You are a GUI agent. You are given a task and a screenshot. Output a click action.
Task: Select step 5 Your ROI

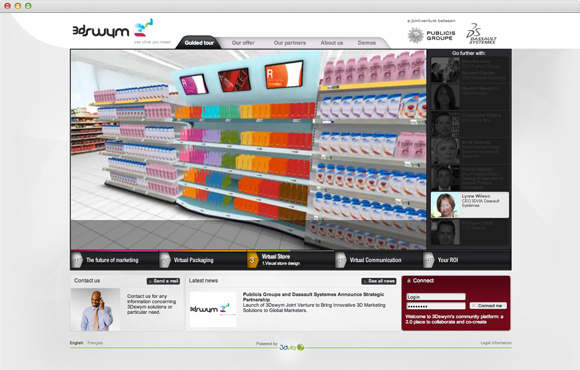(467, 260)
